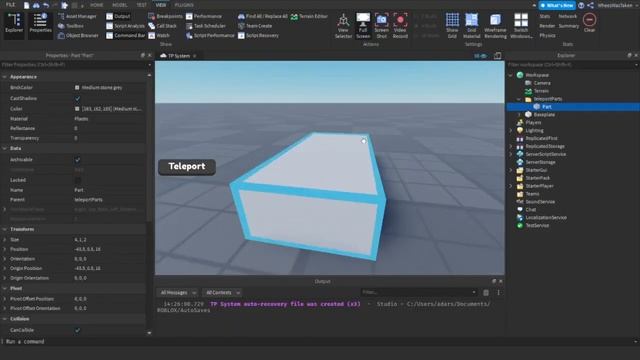Open Grid Material setting
Screen dimensions: 640x360
471,25
